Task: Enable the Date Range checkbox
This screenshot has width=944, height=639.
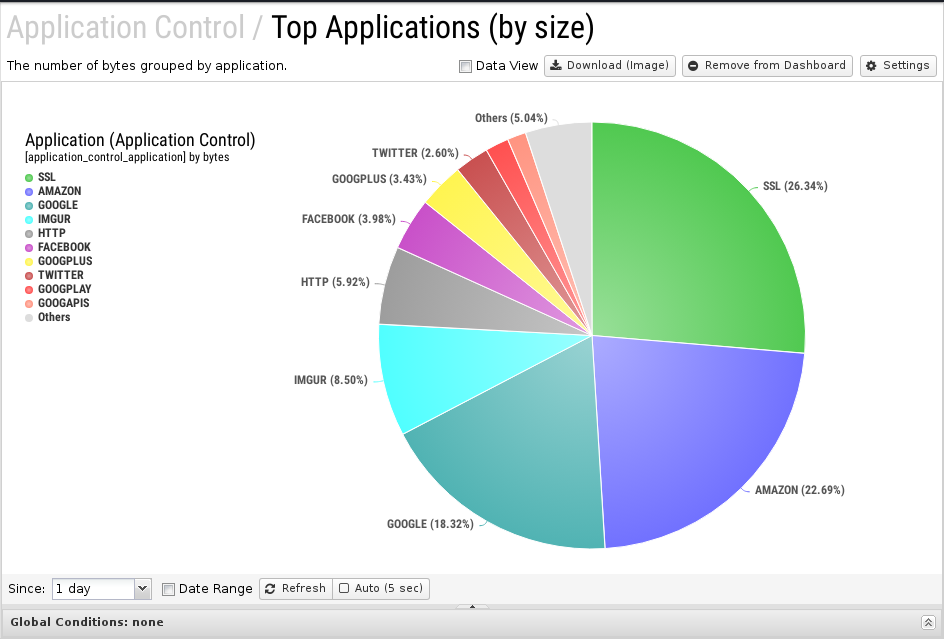Action: [169, 589]
